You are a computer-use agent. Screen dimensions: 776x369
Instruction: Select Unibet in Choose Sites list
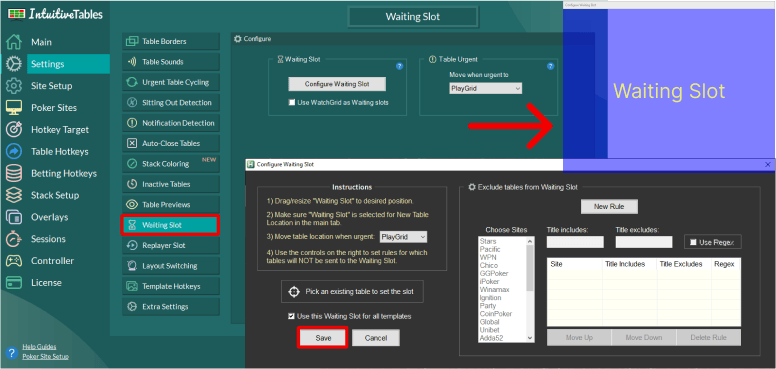click(x=489, y=330)
